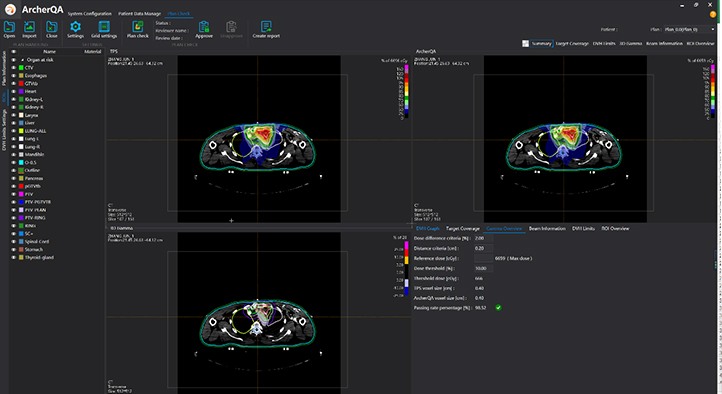This screenshot has height=394, width=722.
Task: Click the Close plan icon
Action: click(52, 27)
